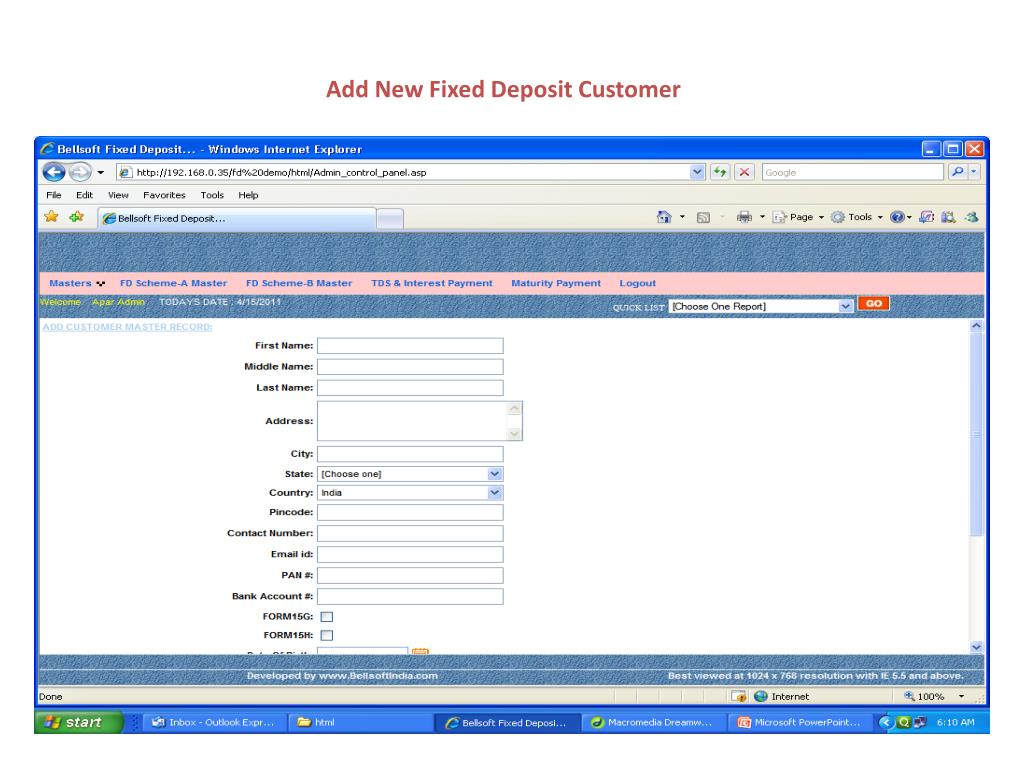Viewport: 1024px width, 768px height.
Task: Click the page vertical scrollbar thumb
Action: pos(976,434)
